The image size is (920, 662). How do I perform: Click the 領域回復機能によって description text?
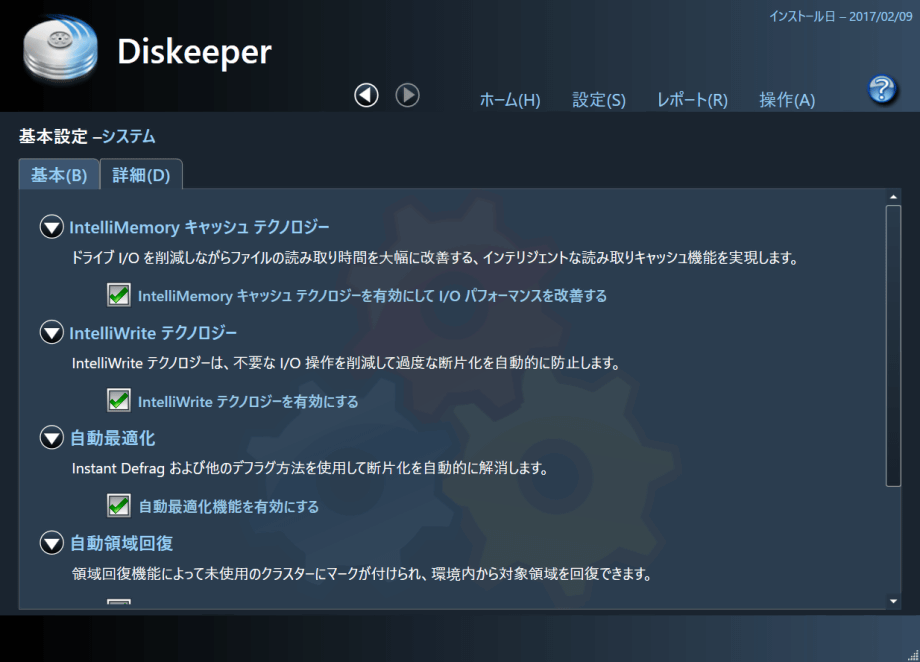[x=361, y=573]
